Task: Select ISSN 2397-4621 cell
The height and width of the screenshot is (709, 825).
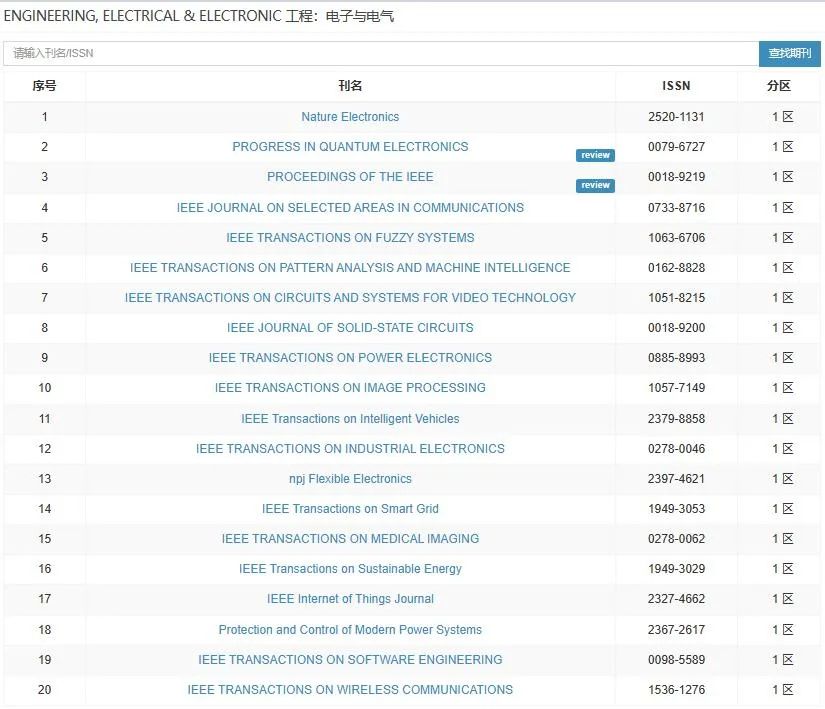Action: click(x=676, y=479)
